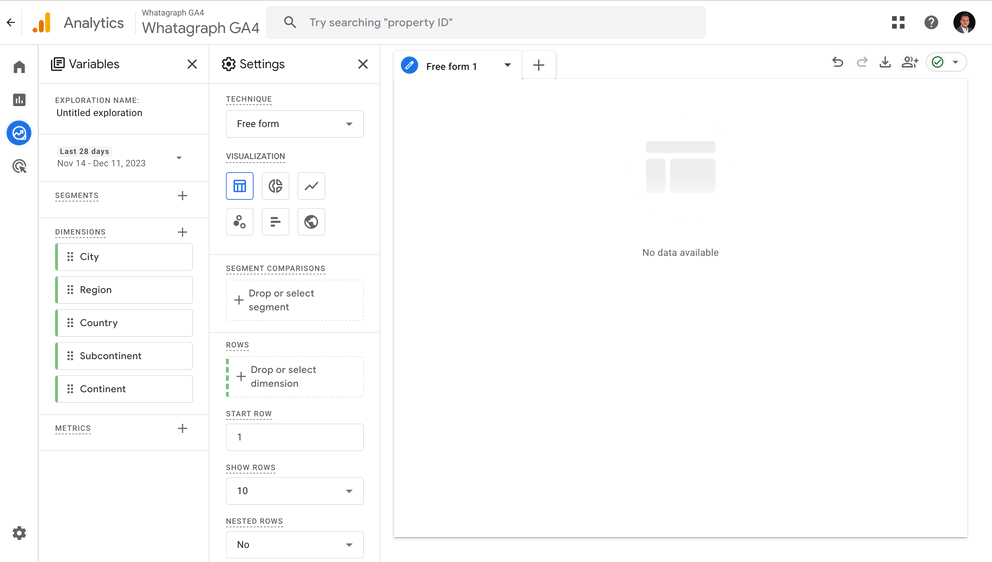Click Drop or select segment area
Image resolution: width=992 pixels, height=562 pixels.
click(295, 301)
